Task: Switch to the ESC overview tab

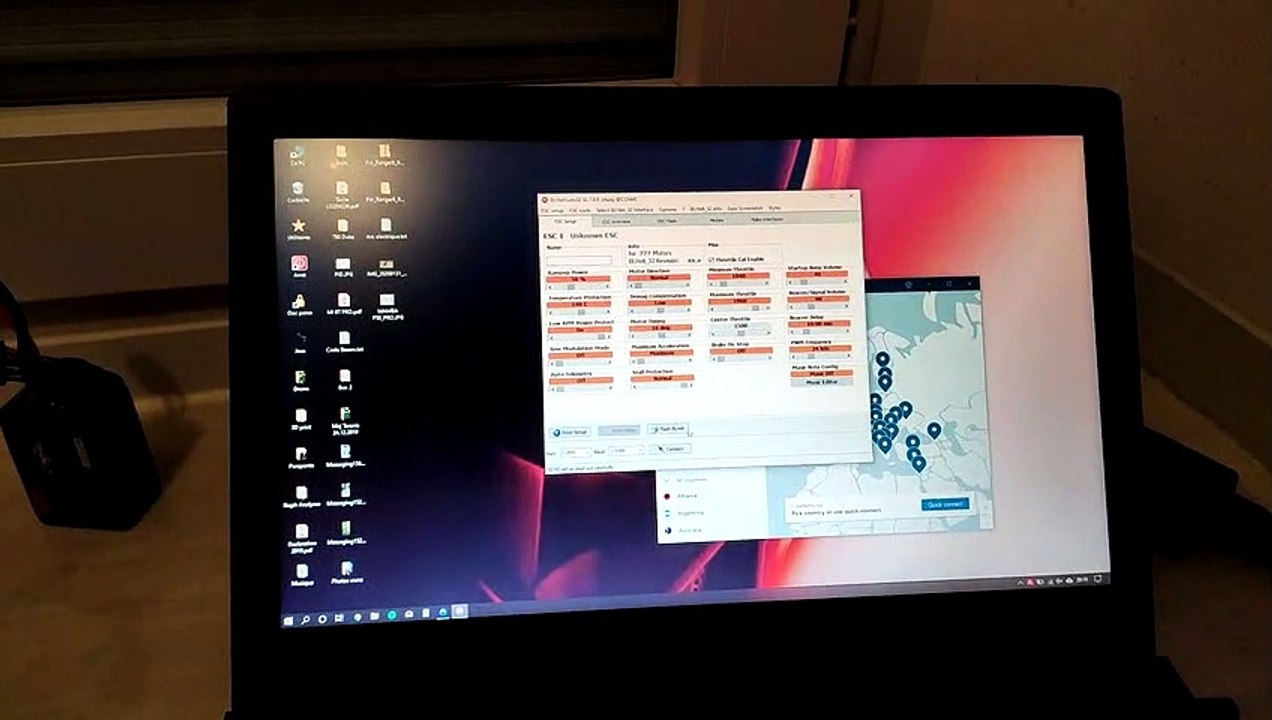Action: (616, 220)
